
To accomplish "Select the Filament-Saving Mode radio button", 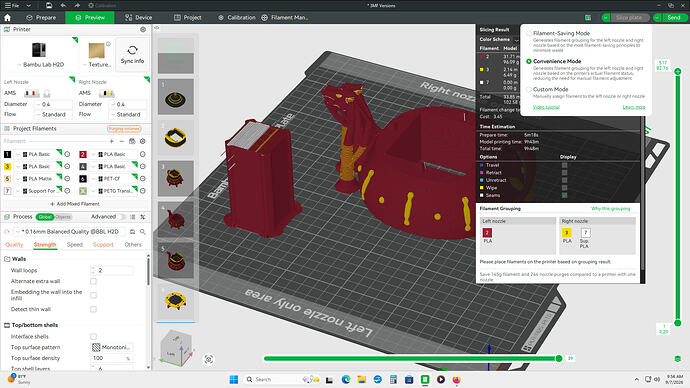I will pos(529,33).
